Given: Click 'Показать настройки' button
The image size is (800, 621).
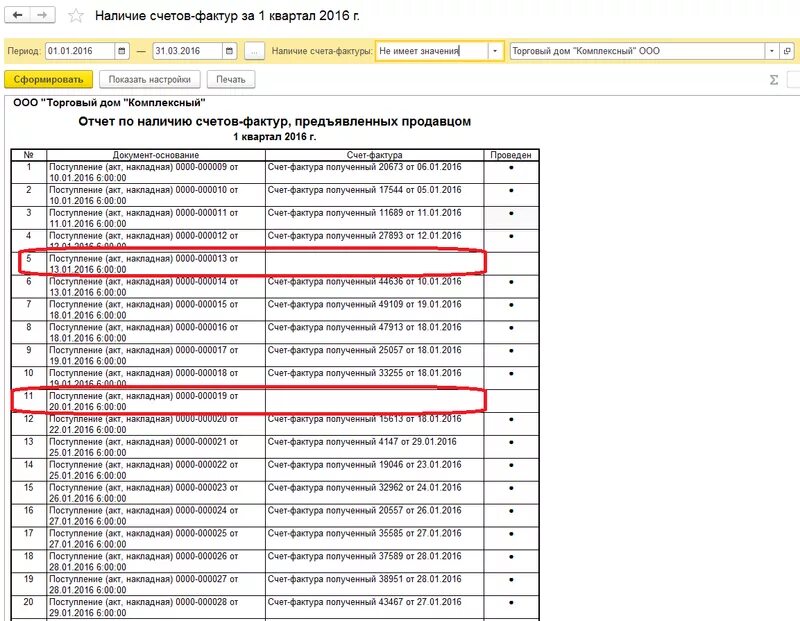Looking at the screenshot, I should pos(149,80).
